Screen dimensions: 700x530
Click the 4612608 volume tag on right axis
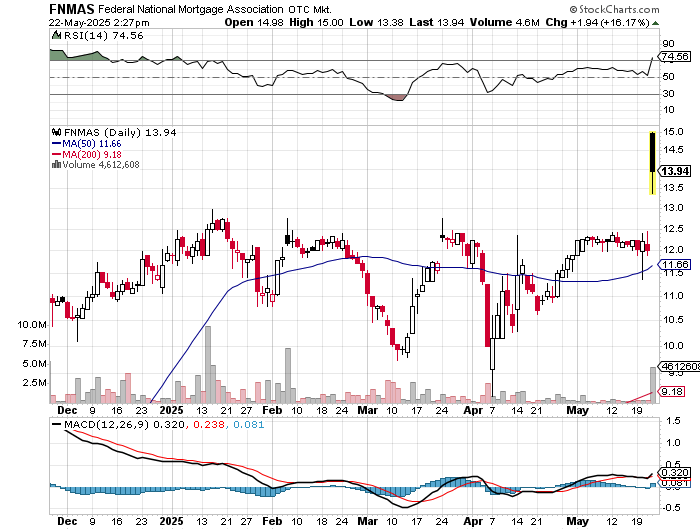pyautogui.click(x=679, y=366)
